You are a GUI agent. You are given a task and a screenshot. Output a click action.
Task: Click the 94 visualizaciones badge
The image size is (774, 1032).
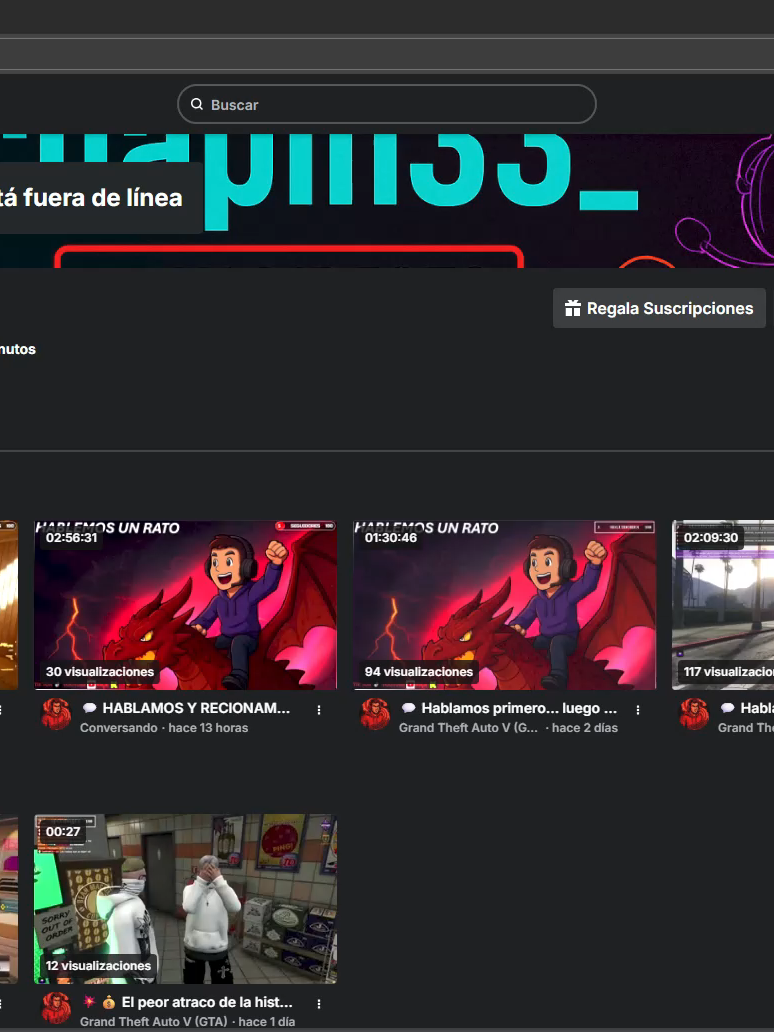point(419,671)
